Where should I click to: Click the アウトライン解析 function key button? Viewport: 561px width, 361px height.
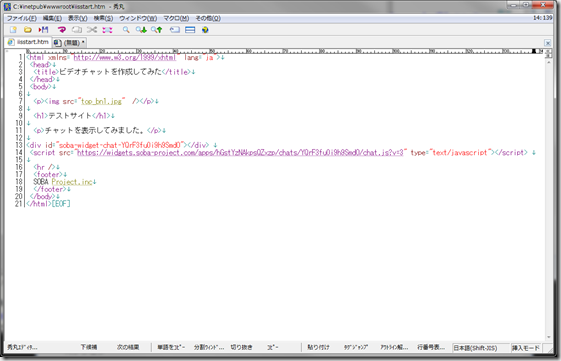(x=394, y=347)
